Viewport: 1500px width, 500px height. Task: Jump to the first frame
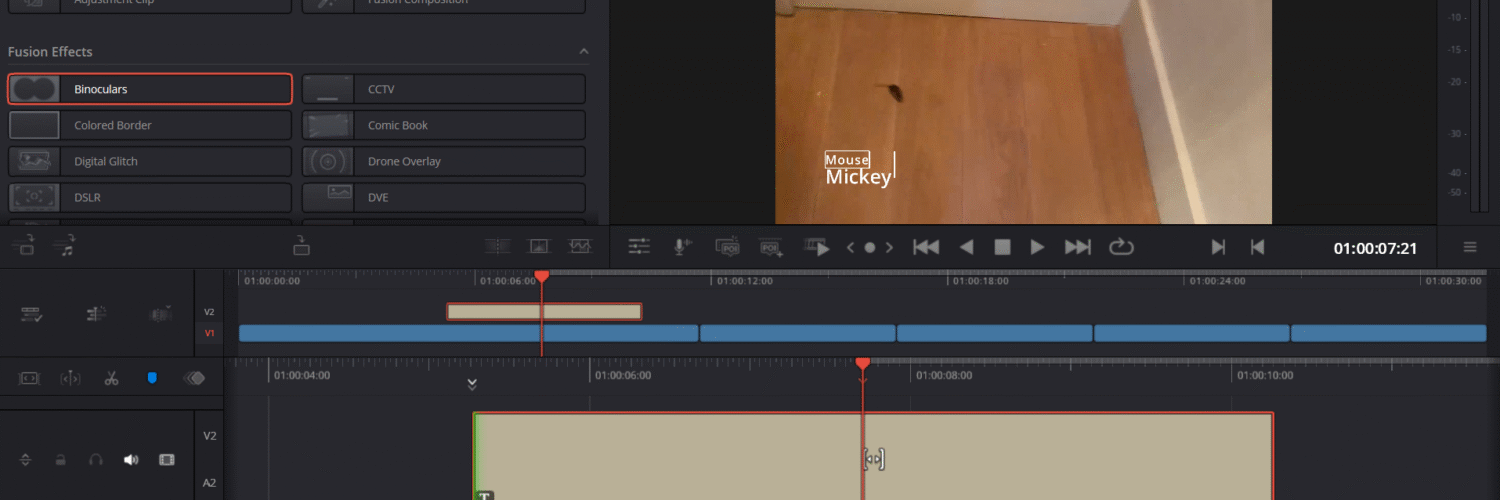(926, 247)
